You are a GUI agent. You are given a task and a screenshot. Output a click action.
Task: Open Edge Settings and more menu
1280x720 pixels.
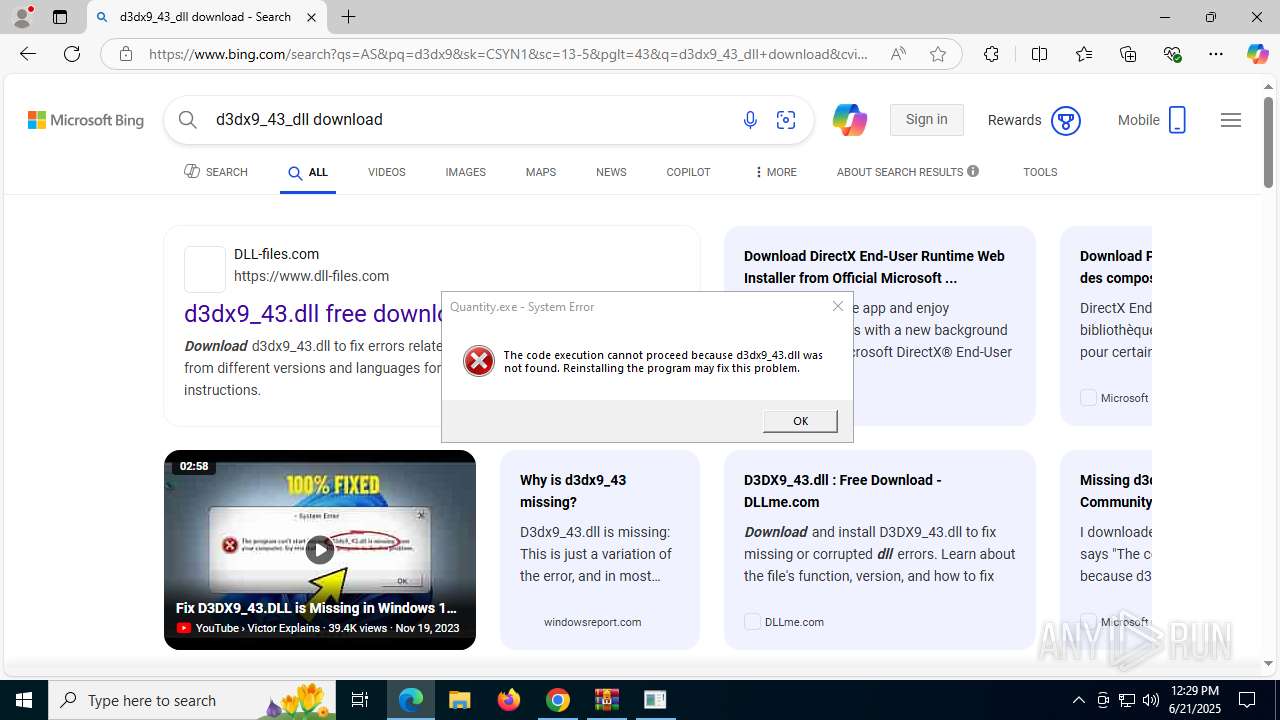1216,54
